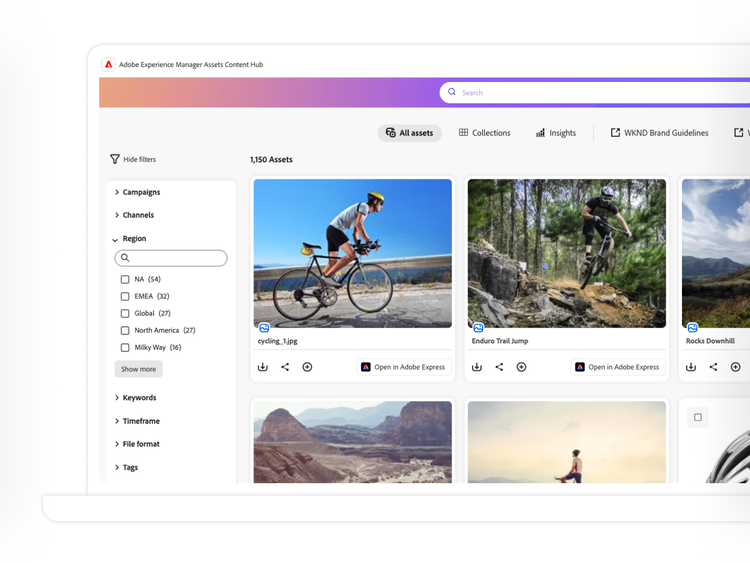Click image type badge on cycling_1.jpg
Viewport: 750px width, 563px height.
(264, 328)
